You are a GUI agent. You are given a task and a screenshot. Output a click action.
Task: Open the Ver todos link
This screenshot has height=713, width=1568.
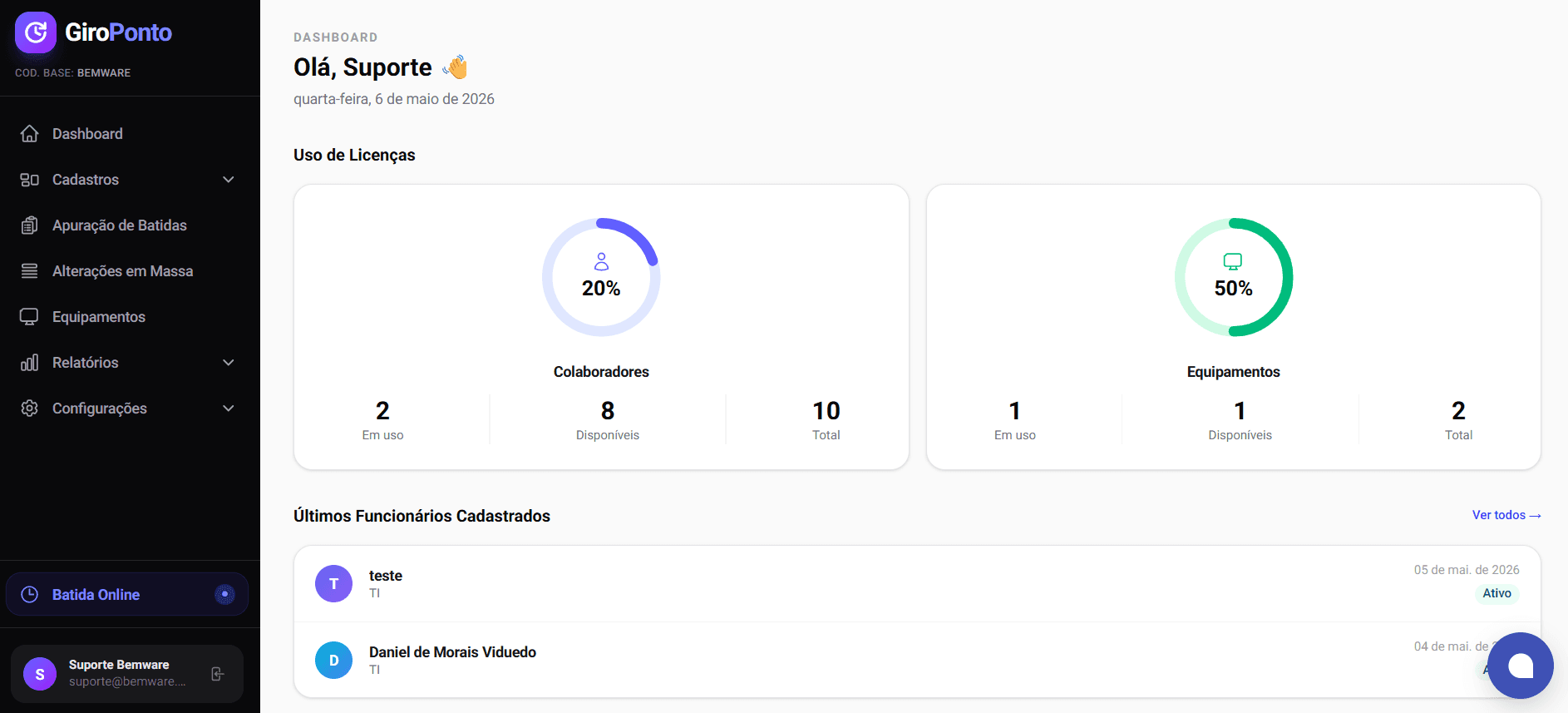click(x=1506, y=515)
